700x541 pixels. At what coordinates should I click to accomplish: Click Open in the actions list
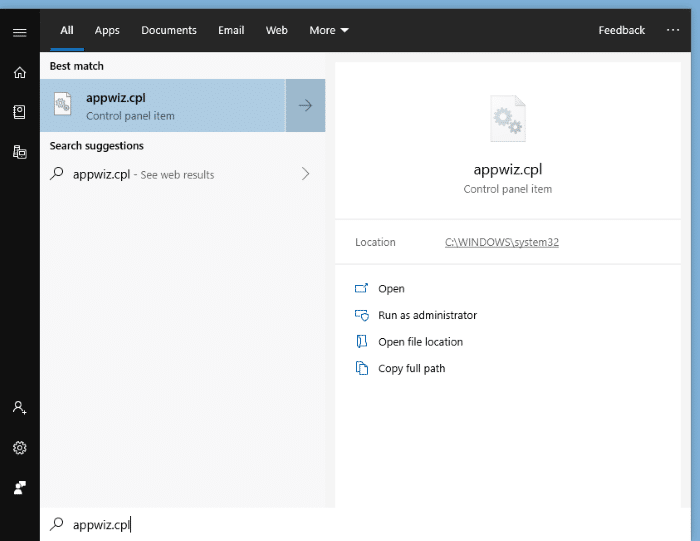click(391, 289)
